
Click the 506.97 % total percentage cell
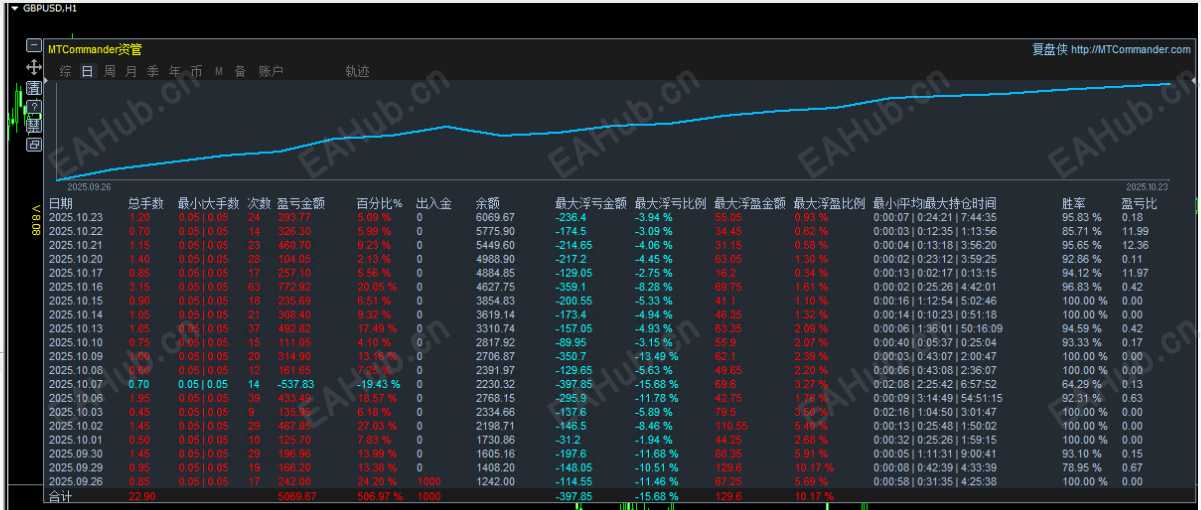pyautogui.click(x=380, y=495)
